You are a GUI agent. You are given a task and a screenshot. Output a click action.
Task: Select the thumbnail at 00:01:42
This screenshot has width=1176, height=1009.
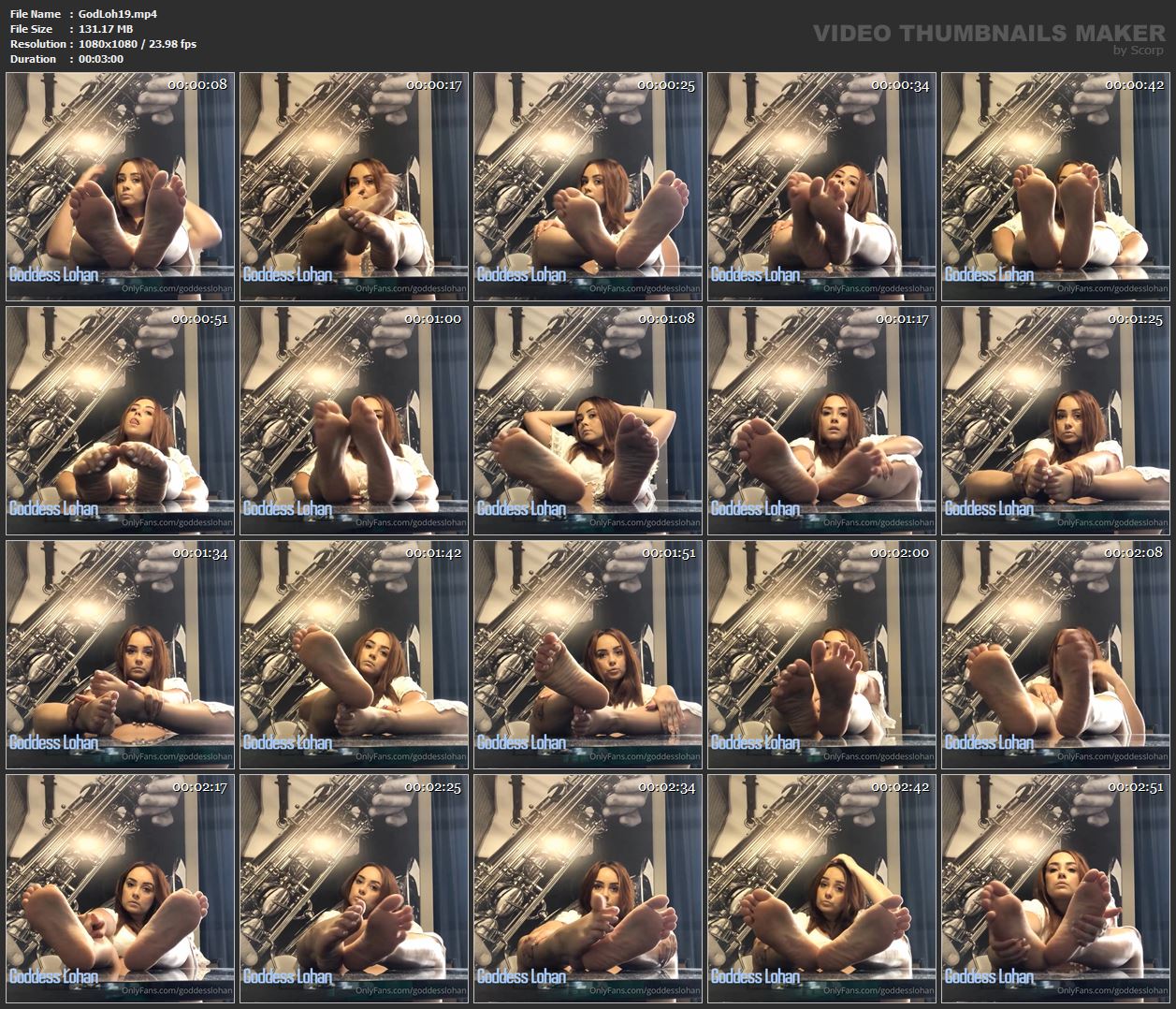(x=354, y=655)
